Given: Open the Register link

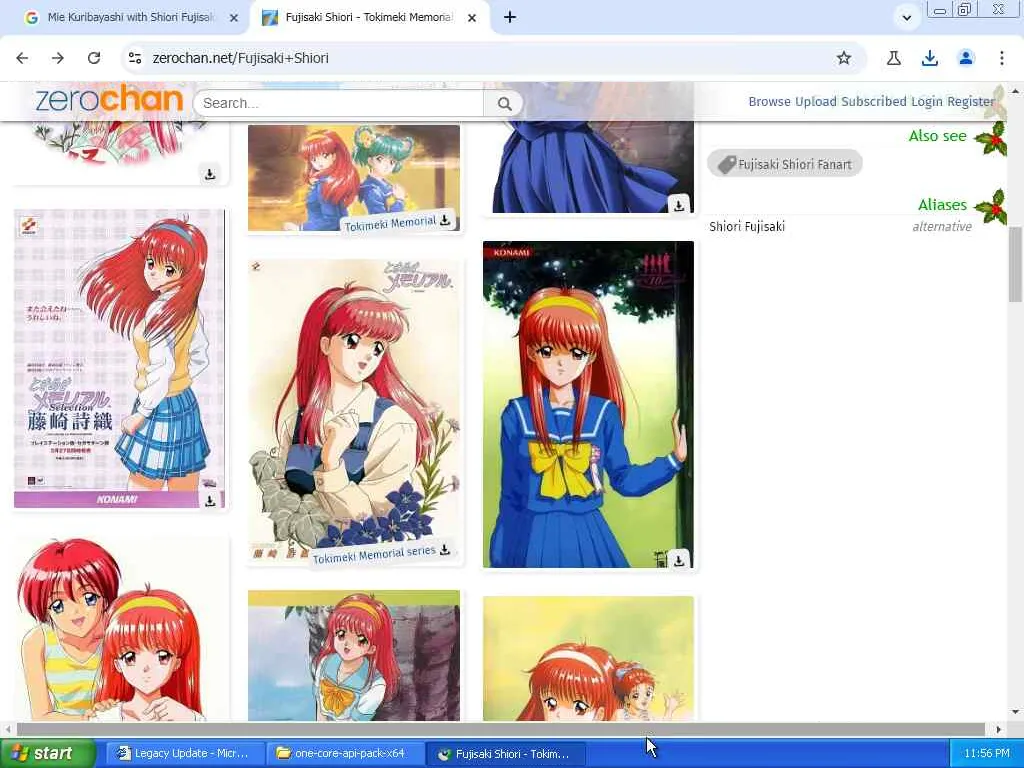Looking at the screenshot, I should [971, 101].
